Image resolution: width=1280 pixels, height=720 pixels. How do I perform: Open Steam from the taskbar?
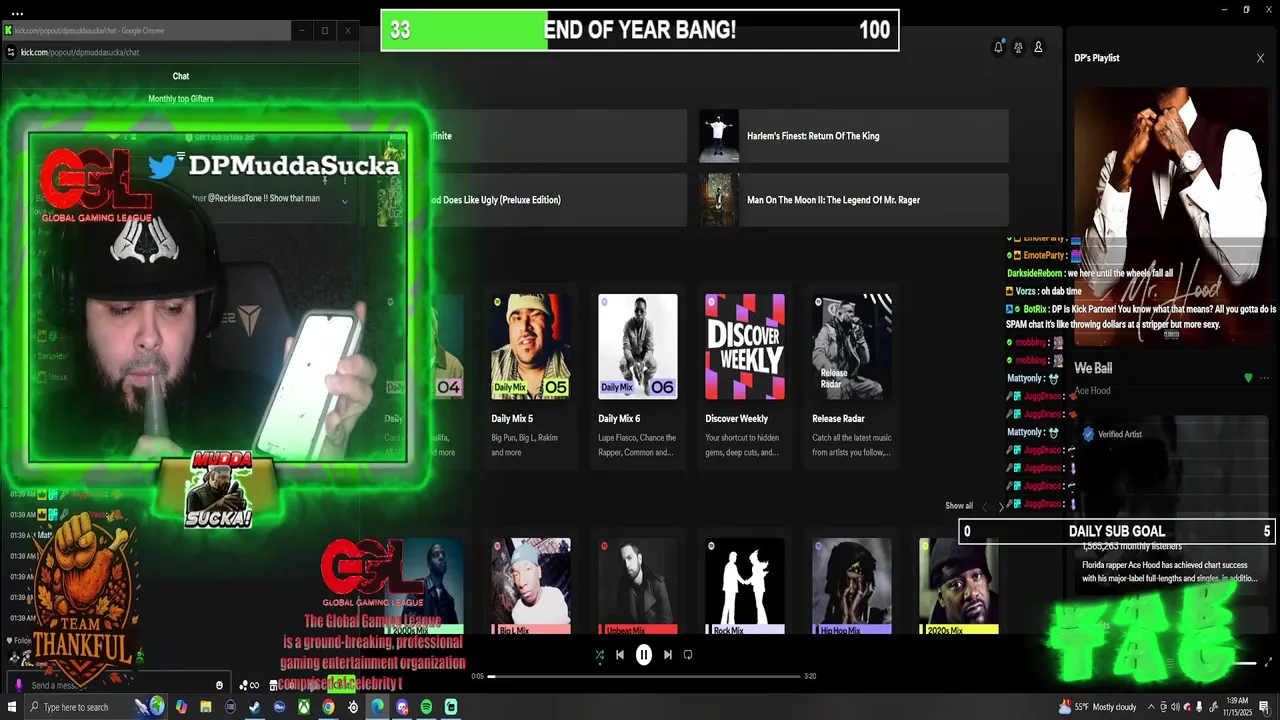coord(255,707)
